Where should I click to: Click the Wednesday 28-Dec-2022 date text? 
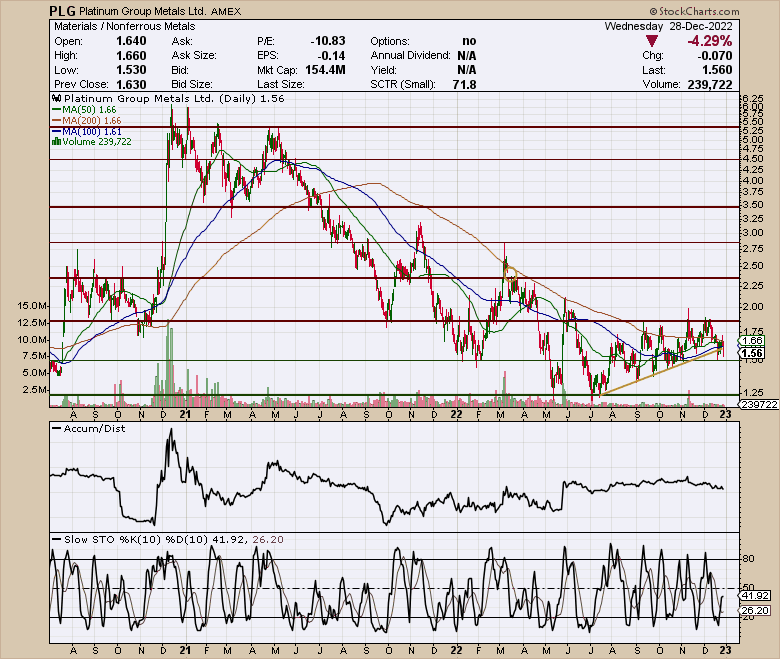pyautogui.click(x=681, y=26)
